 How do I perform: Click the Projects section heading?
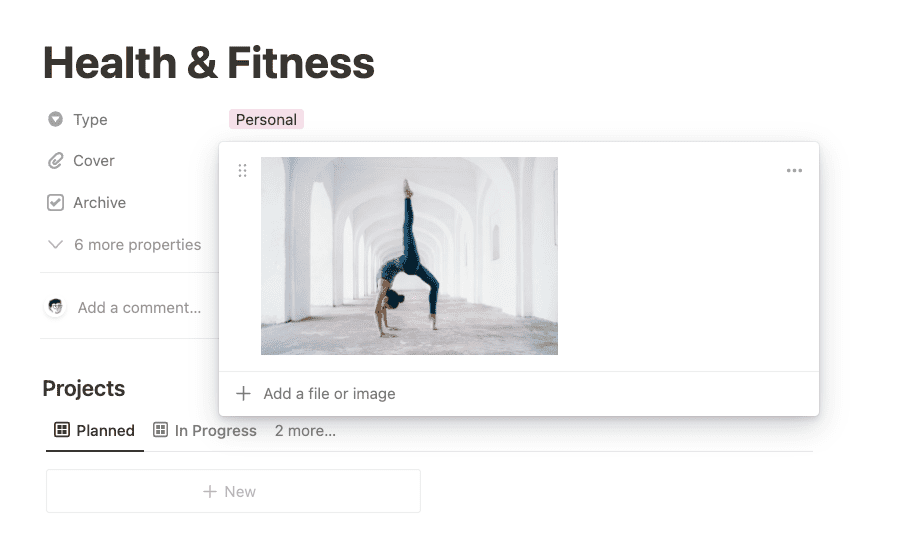coord(84,389)
